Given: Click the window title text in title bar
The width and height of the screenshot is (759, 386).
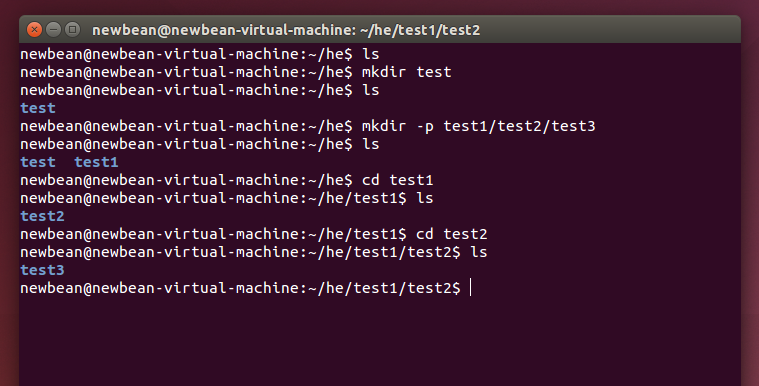Looking at the screenshot, I should coord(286,30).
